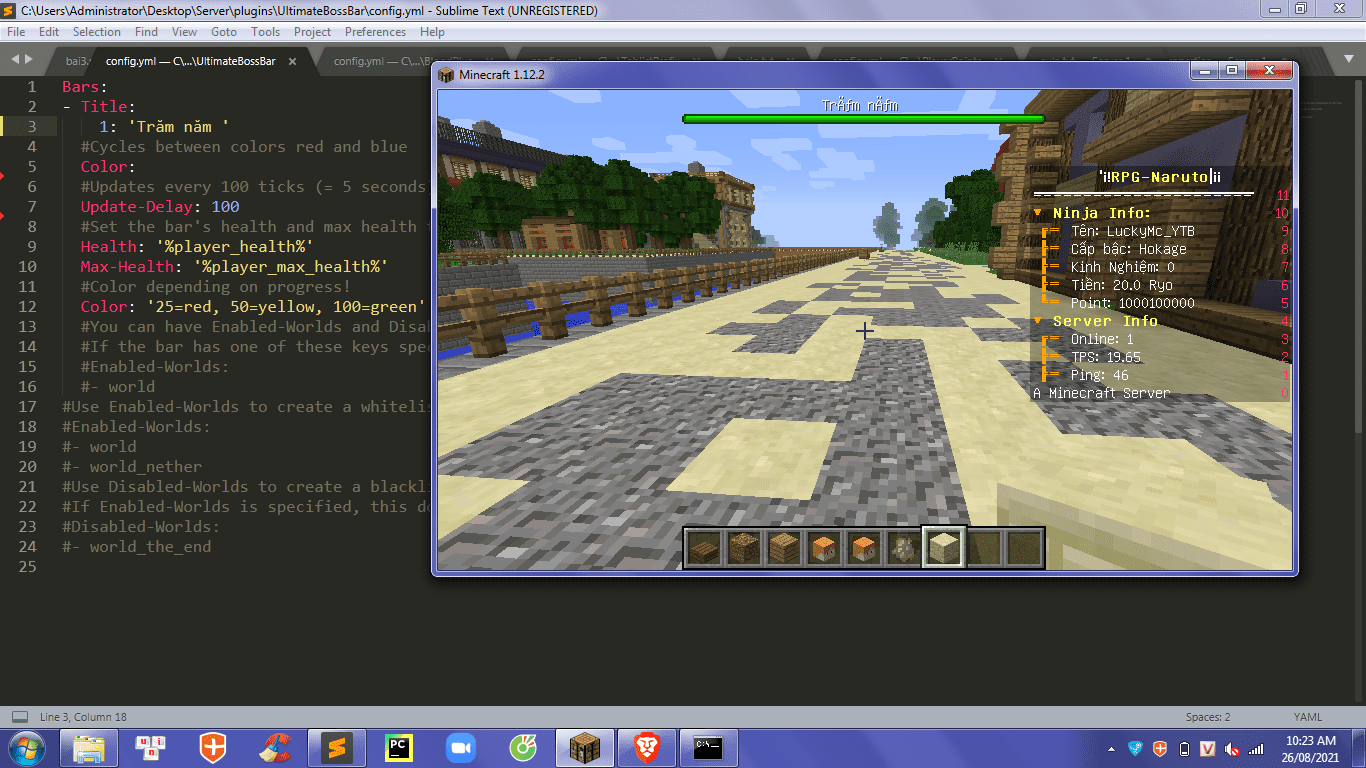Close the active UltimateBossBar config.yml tab
1366x768 pixels.
[292, 61]
